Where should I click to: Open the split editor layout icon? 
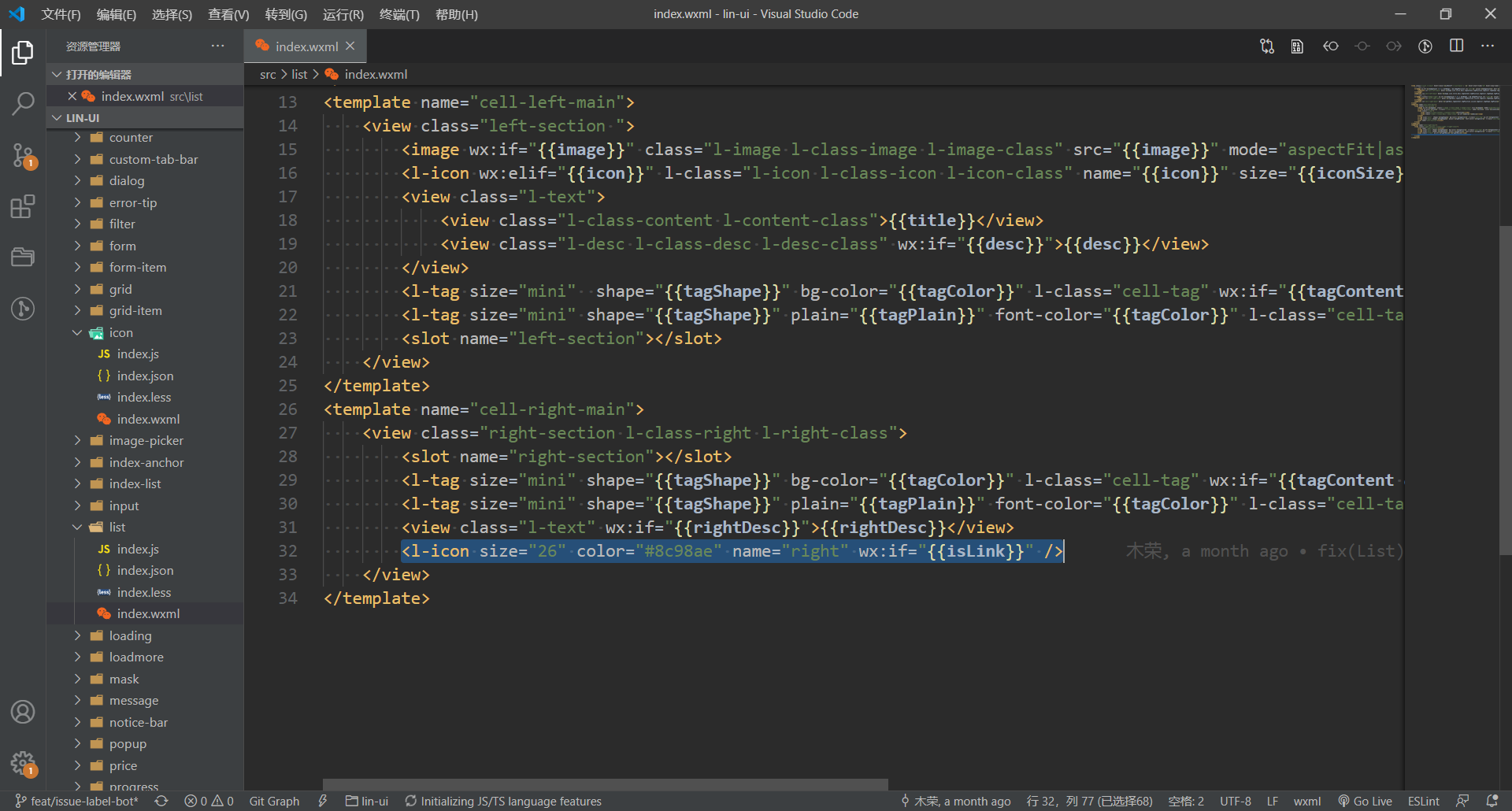tap(1455, 46)
